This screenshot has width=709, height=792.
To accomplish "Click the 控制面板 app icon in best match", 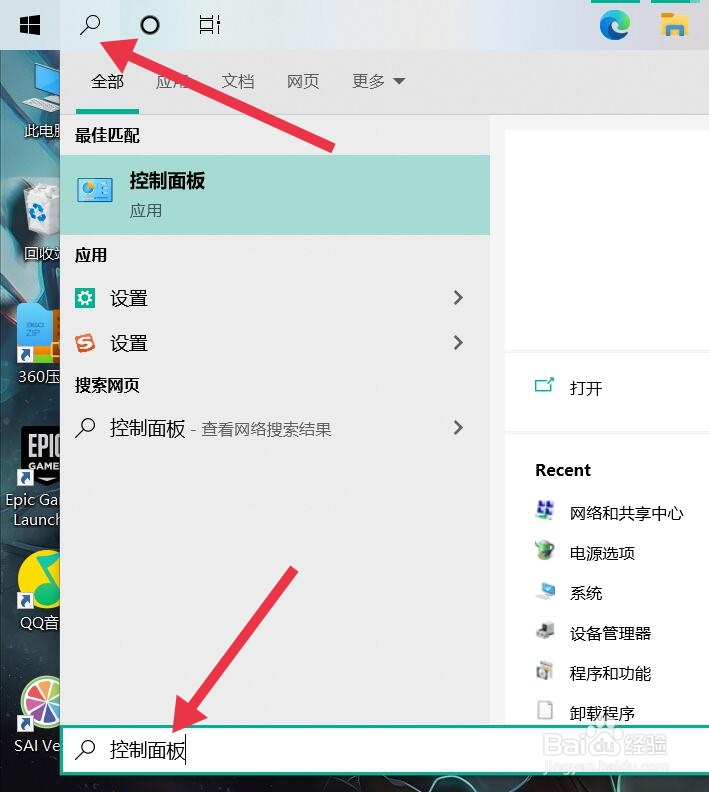I will [x=94, y=190].
